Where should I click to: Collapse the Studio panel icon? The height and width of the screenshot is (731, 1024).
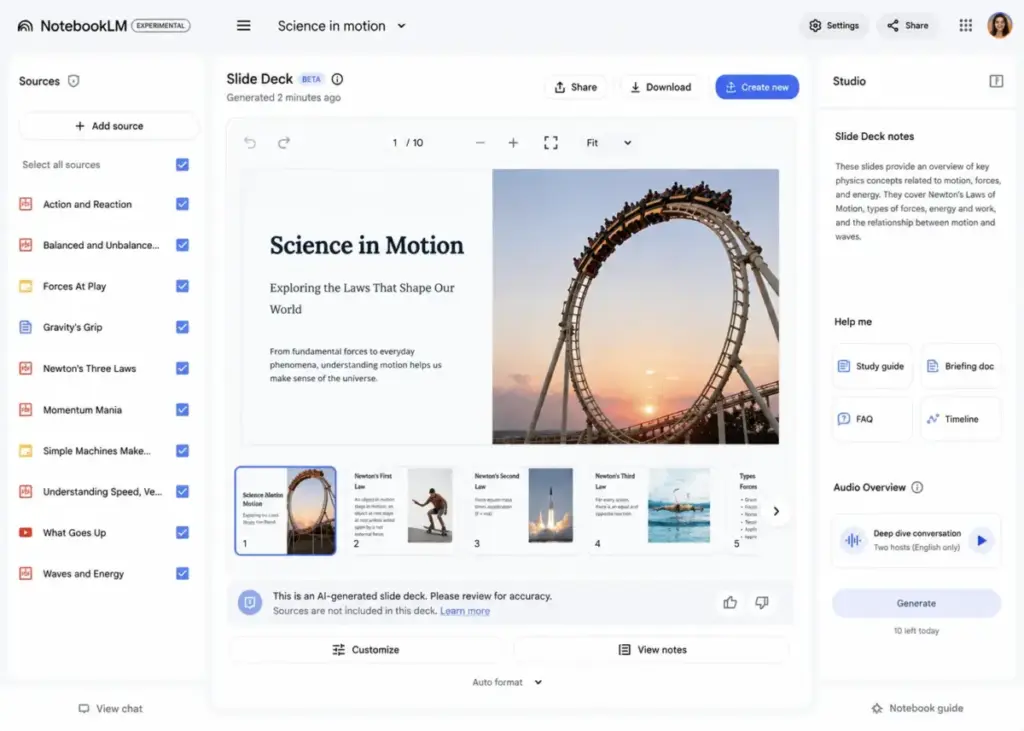click(x=996, y=81)
